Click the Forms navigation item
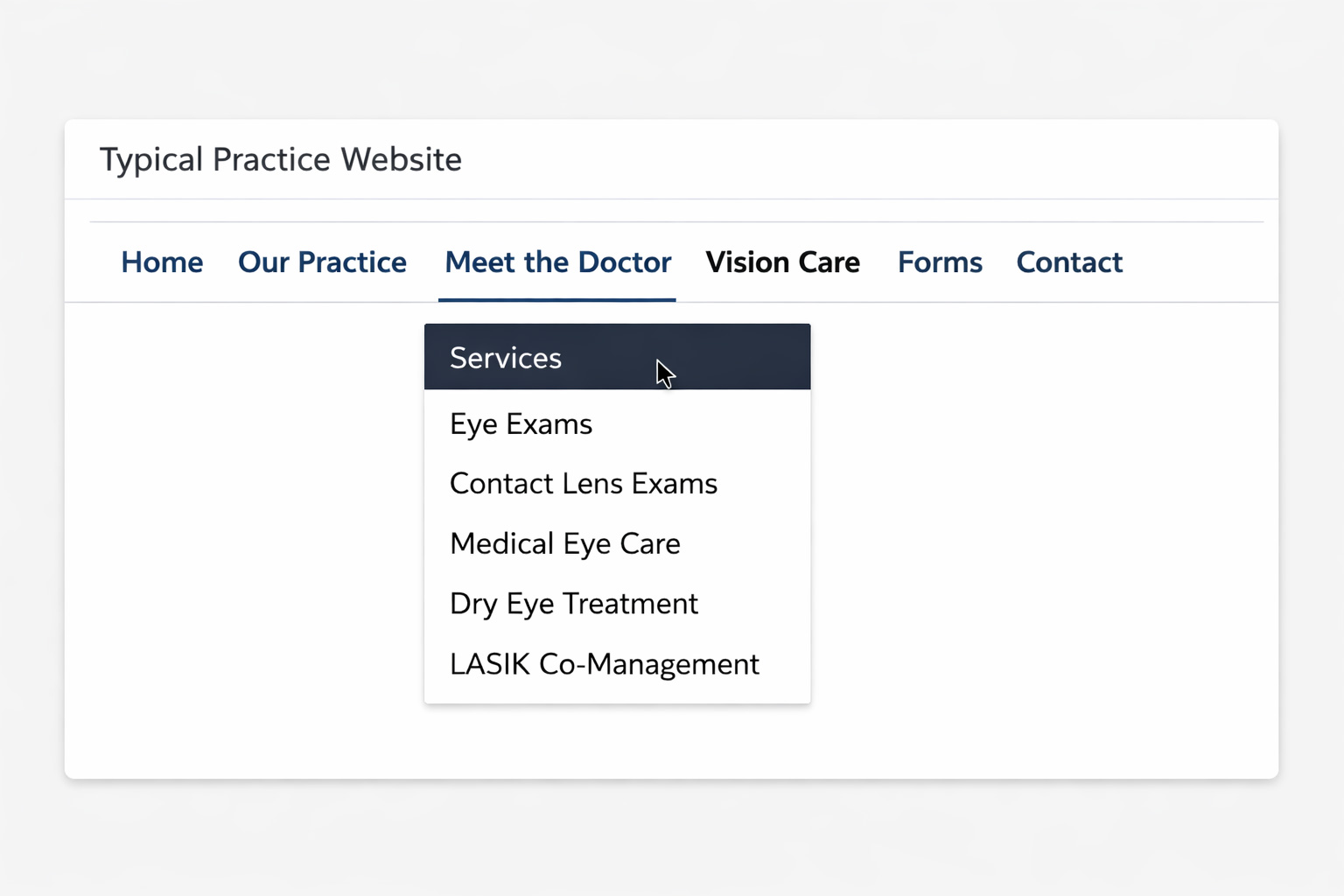 point(939,262)
